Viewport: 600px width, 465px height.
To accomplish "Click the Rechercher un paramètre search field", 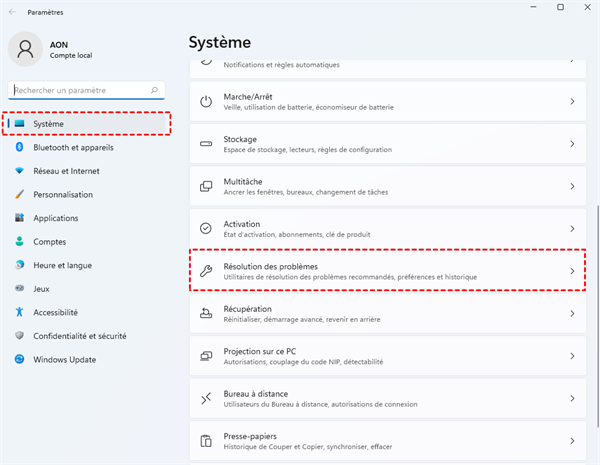I will (78, 90).
